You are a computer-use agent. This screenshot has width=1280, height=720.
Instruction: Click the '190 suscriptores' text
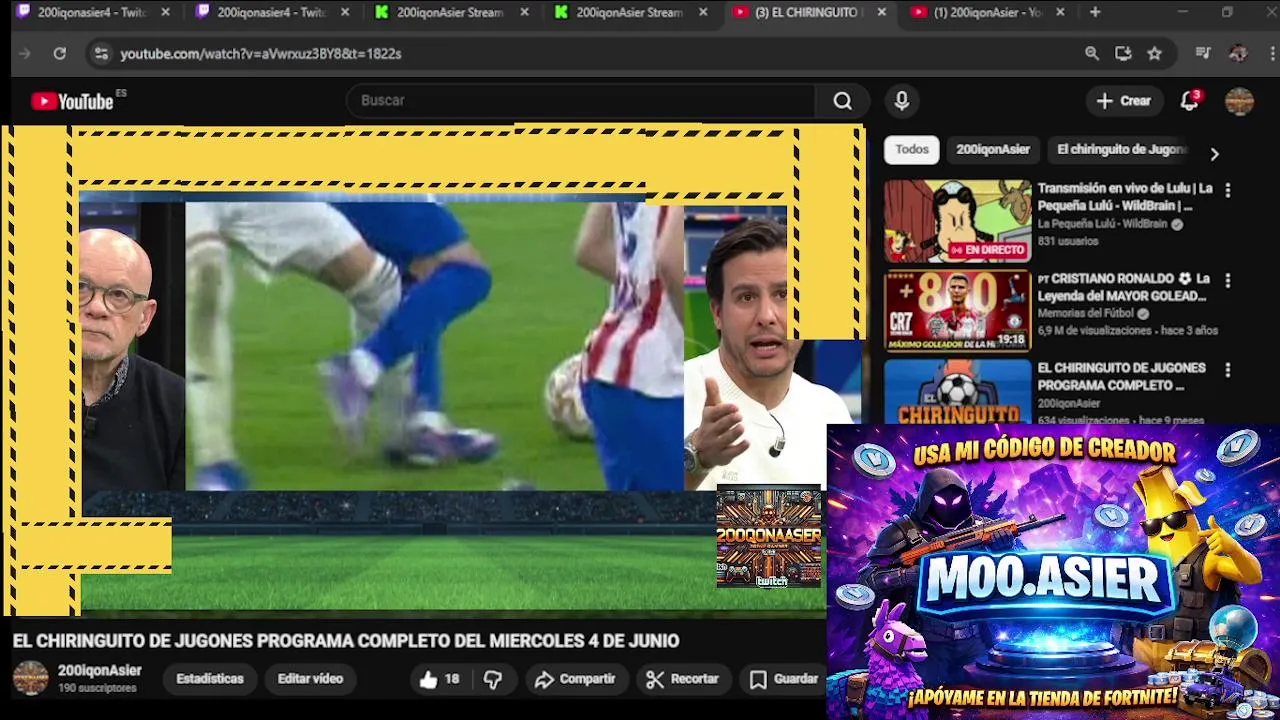(x=97, y=689)
